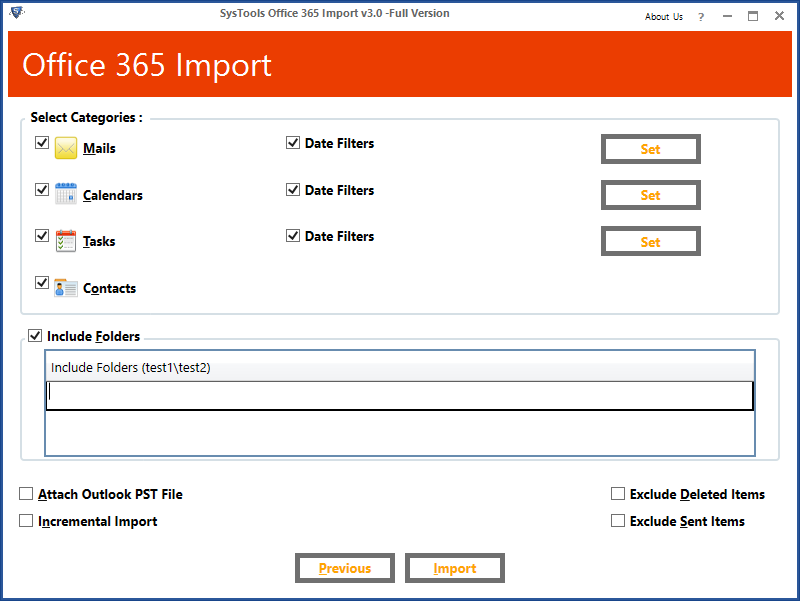Toggle Date Filters checkbox for Tasks
Viewport: 800px width, 601px height.
[x=293, y=236]
